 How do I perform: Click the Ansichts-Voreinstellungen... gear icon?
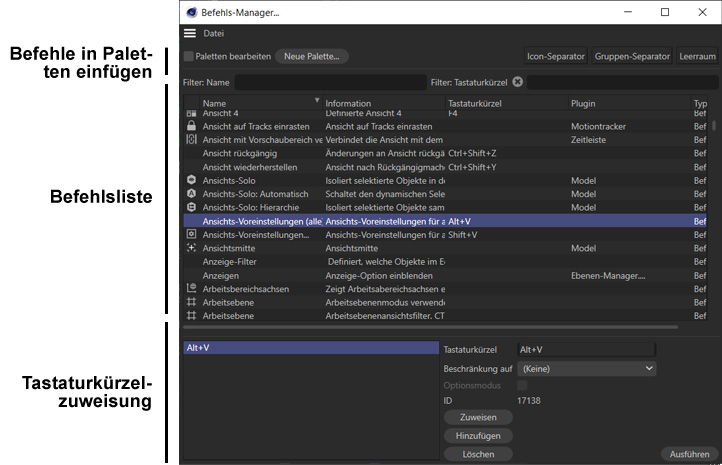pyautogui.click(x=191, y=234)
